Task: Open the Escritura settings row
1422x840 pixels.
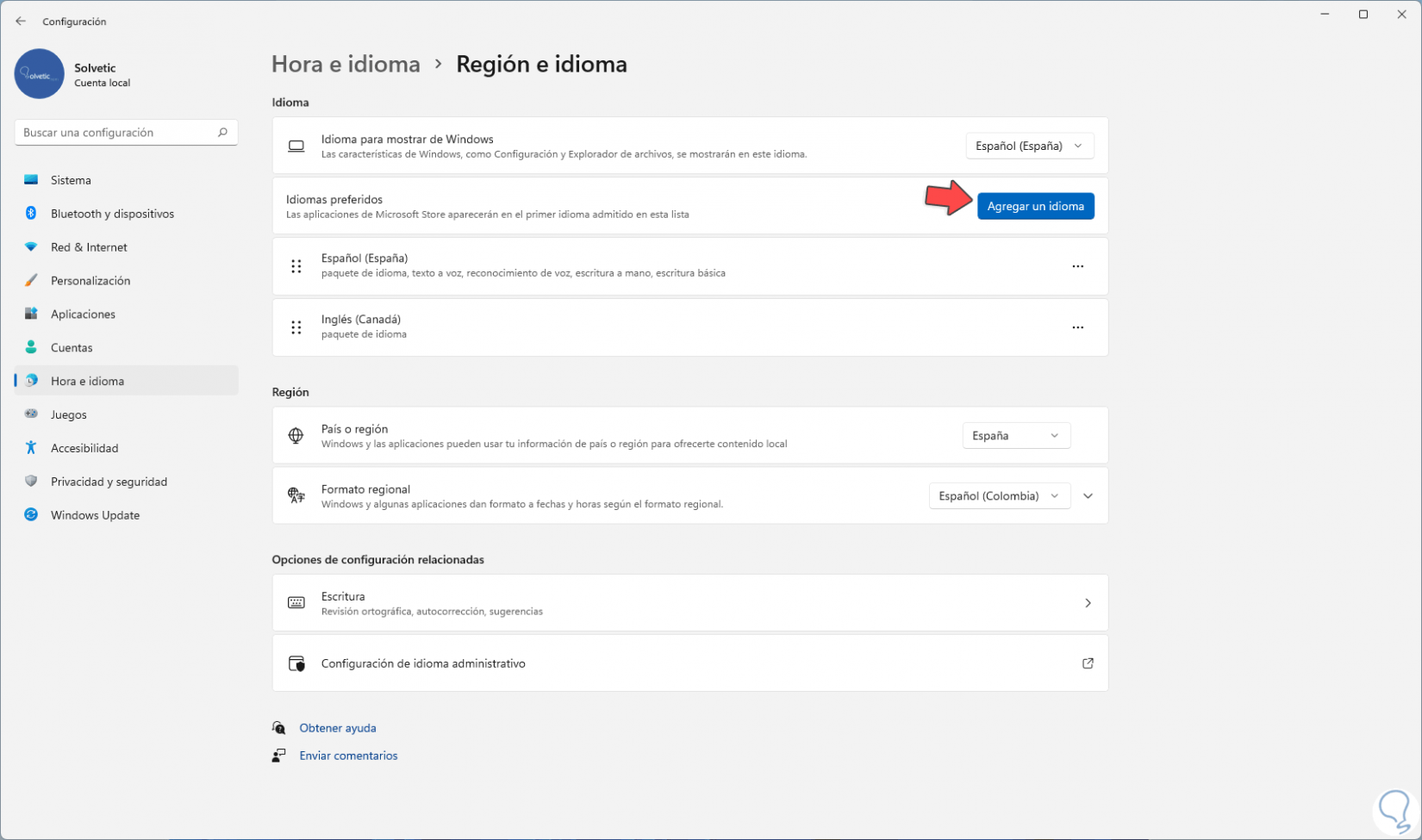Action: click(689, 603)
